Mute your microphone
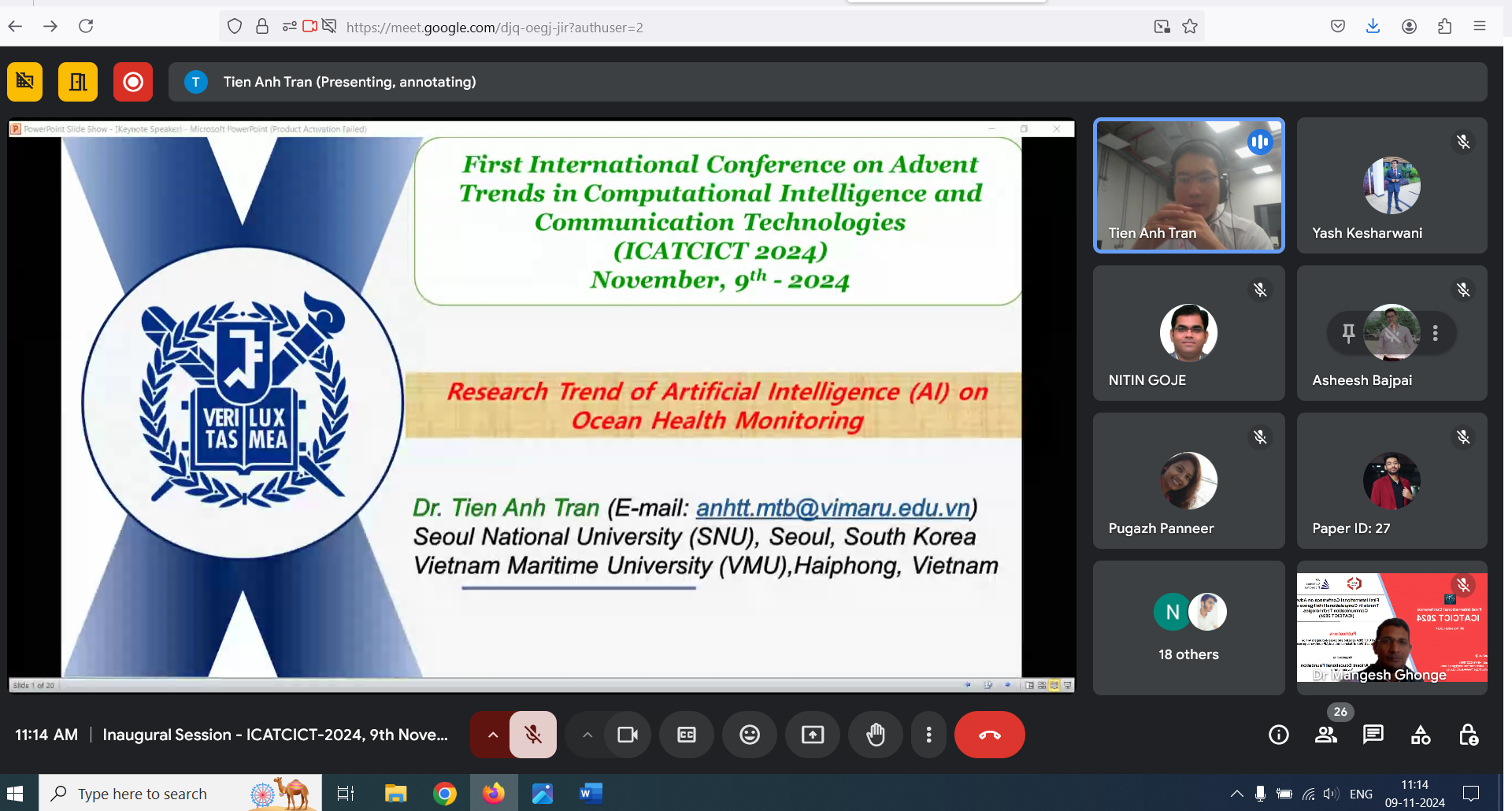Viewport: 1512px width, 811px height. (x=533, y=734)
